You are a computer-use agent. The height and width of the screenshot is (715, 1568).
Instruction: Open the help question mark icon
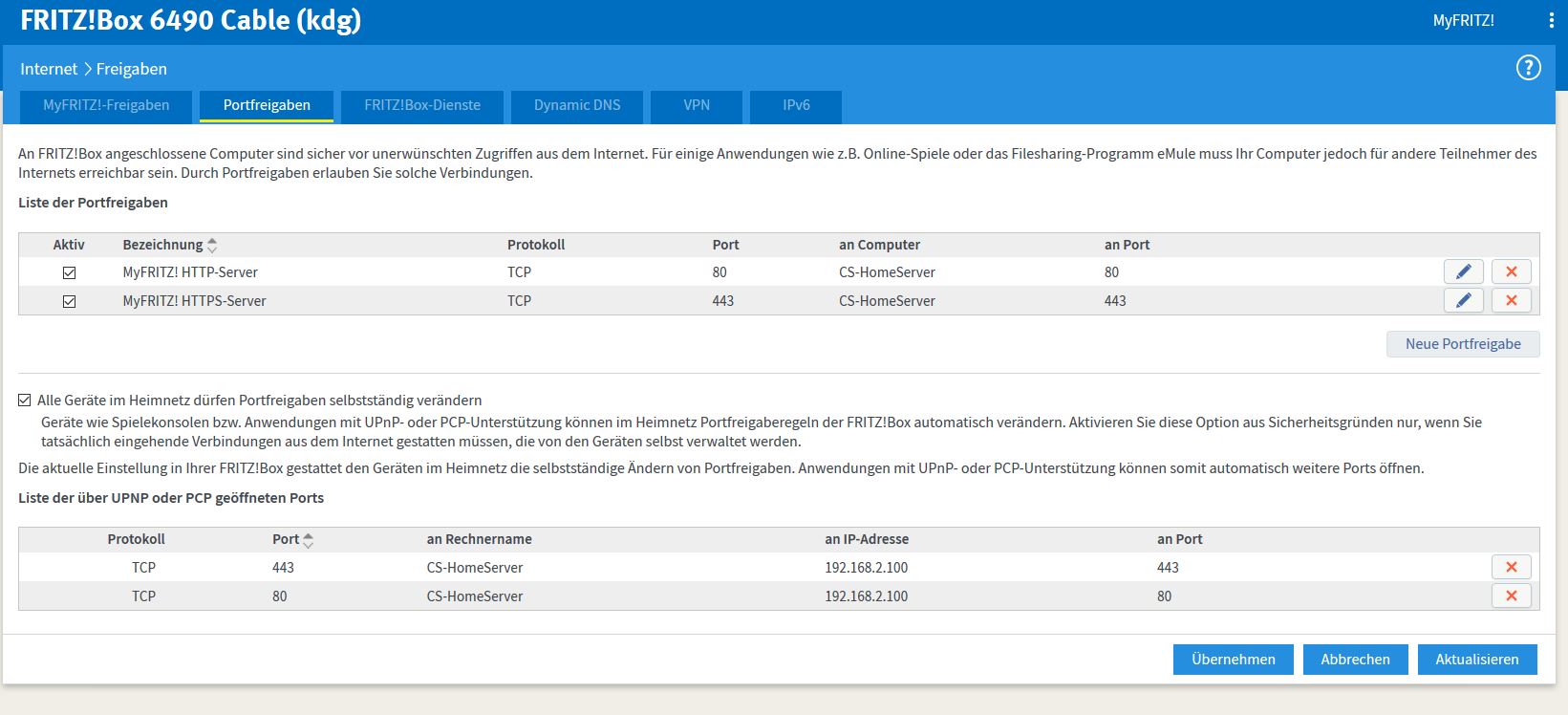tap(1528, 68)
